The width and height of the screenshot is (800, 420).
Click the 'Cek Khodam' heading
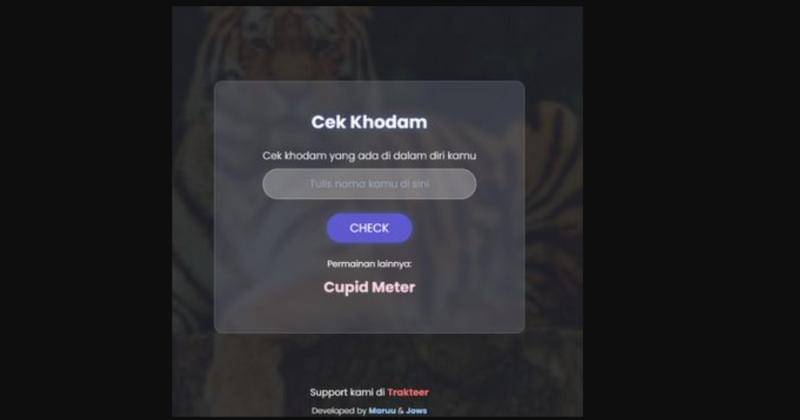click(369, 122)
